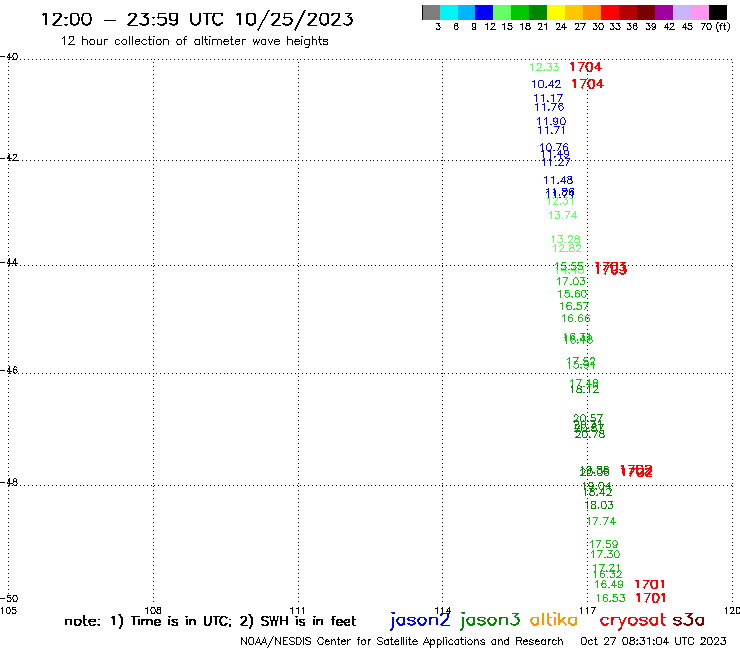This screenshot has height=650, width=740.
Task: Click the wave height value 16.53
Action: pos(611,598)
